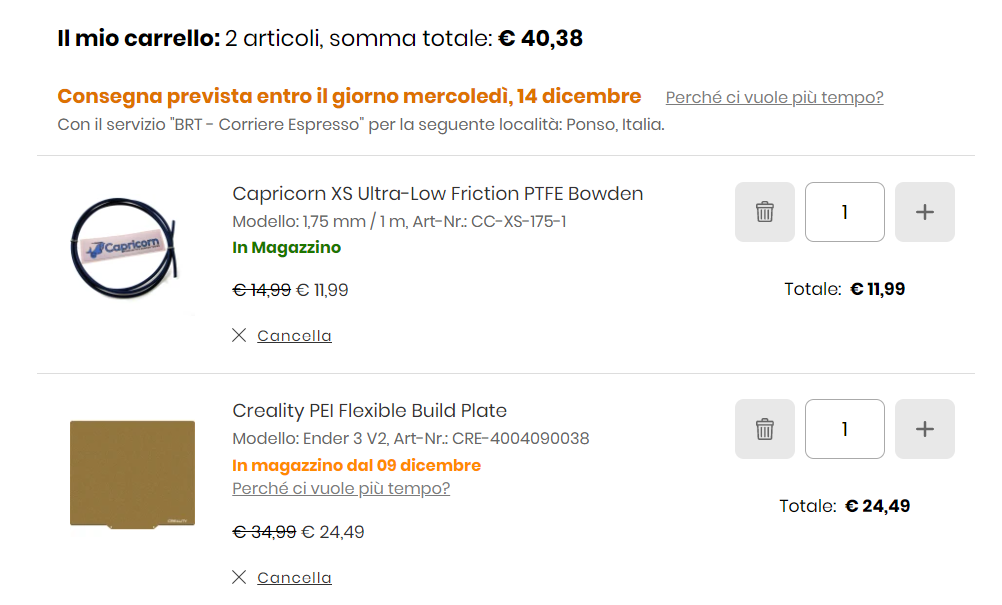
Task: Select quantity field for Creality Build Plate
Action: coord(844,429)
